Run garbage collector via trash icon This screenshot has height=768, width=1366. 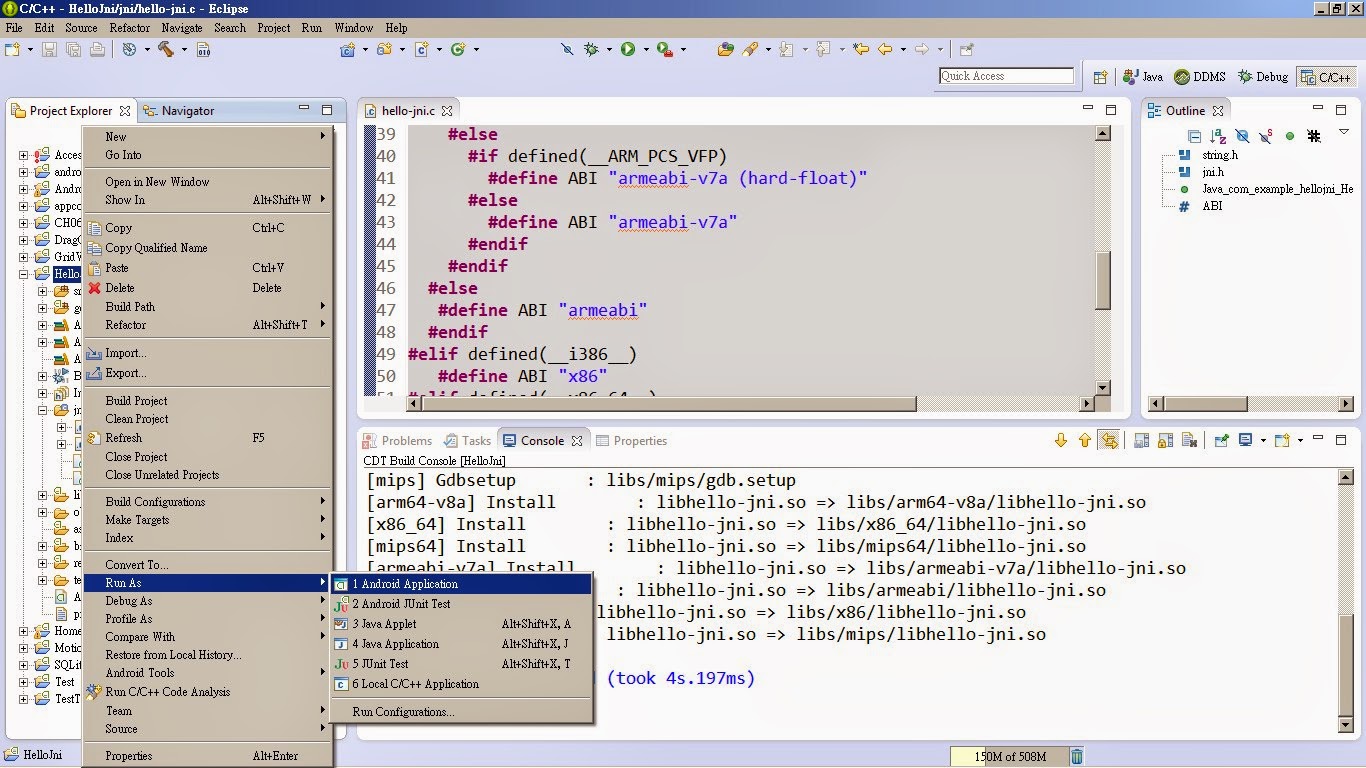(x=1076, y=757)
